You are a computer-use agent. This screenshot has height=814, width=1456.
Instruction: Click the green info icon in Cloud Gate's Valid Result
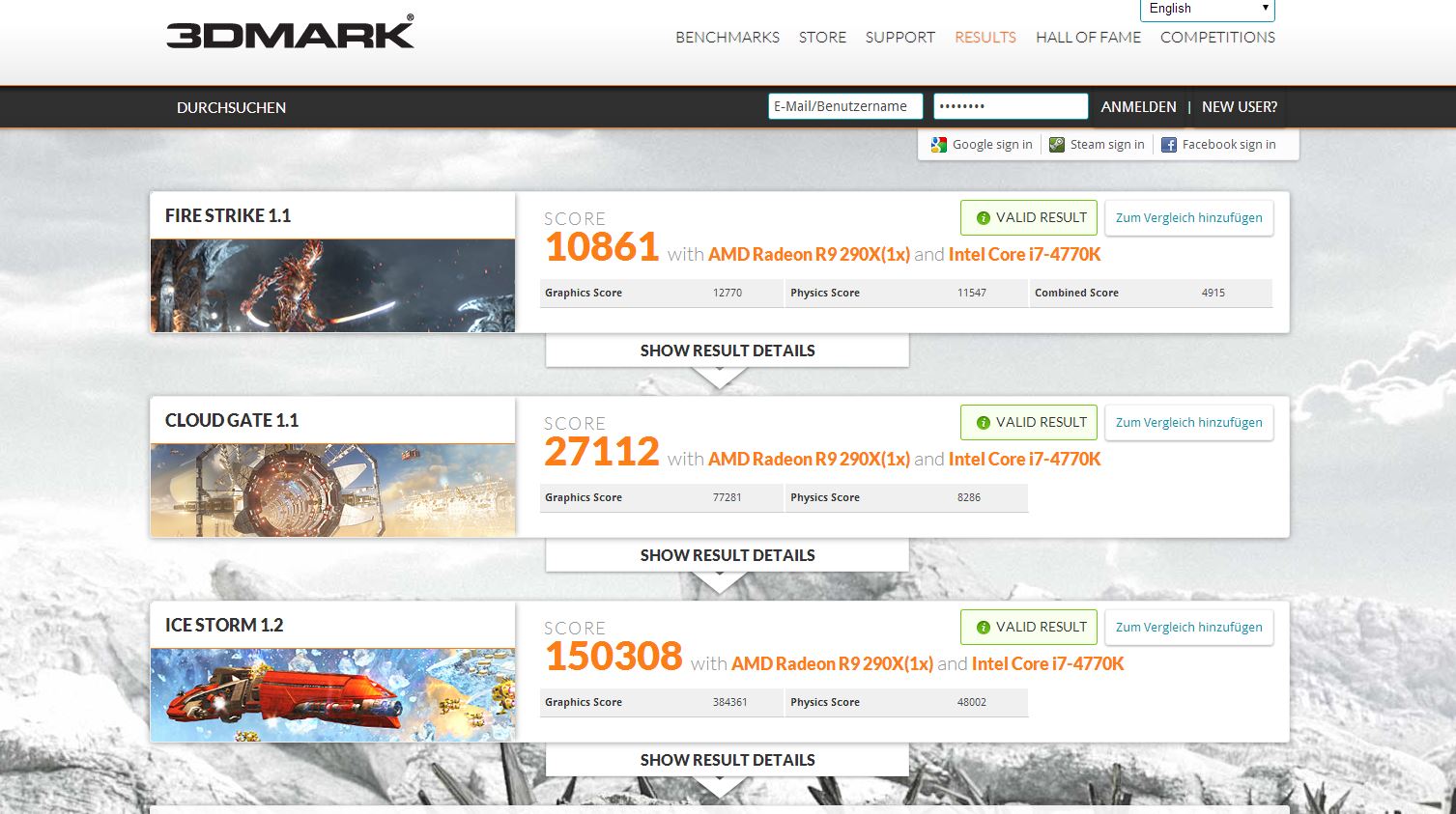[984, 423]
